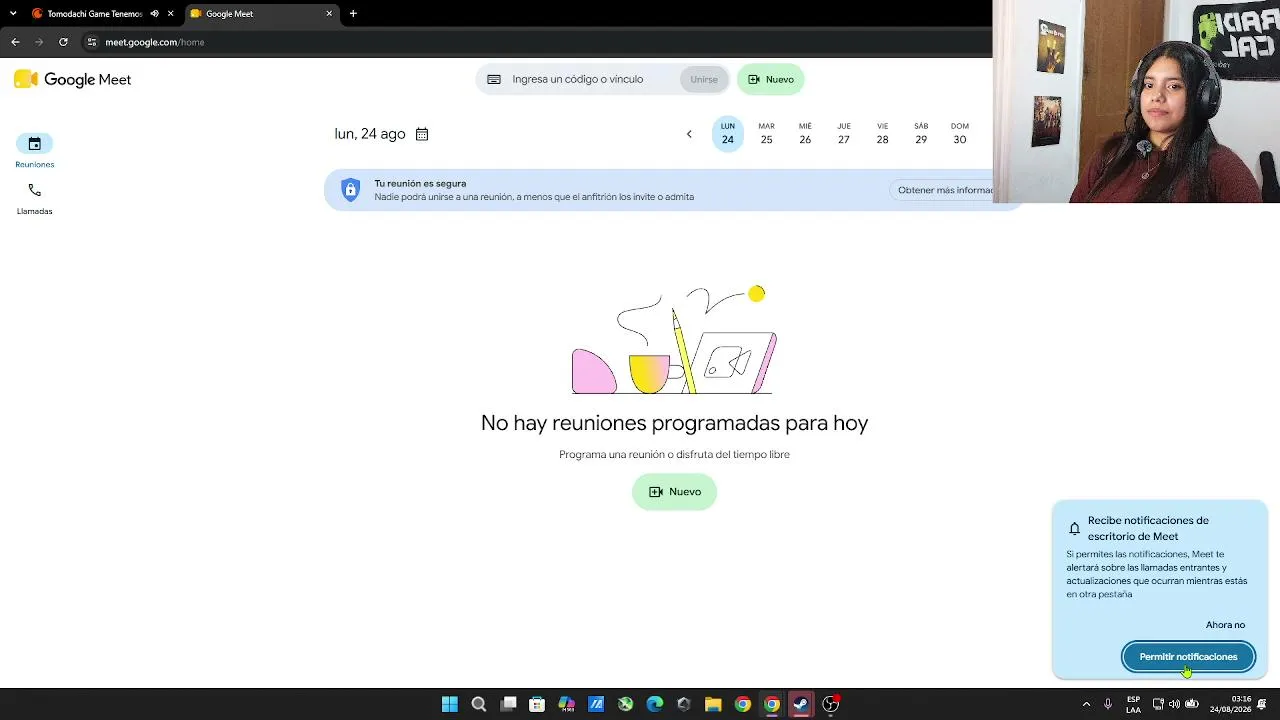Go forward in browser history
1280x720 pixels.
(39, 42)
